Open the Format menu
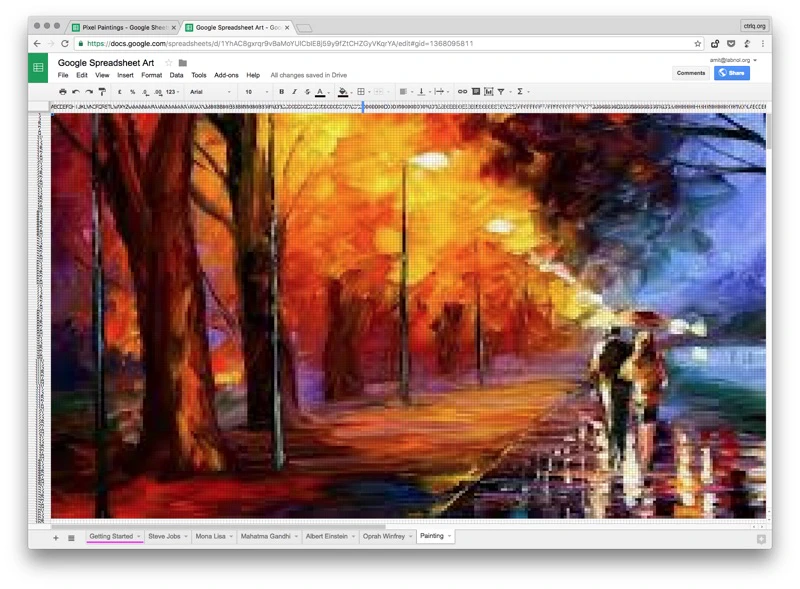This screenshot has height=589, width=800. point(151,75)
